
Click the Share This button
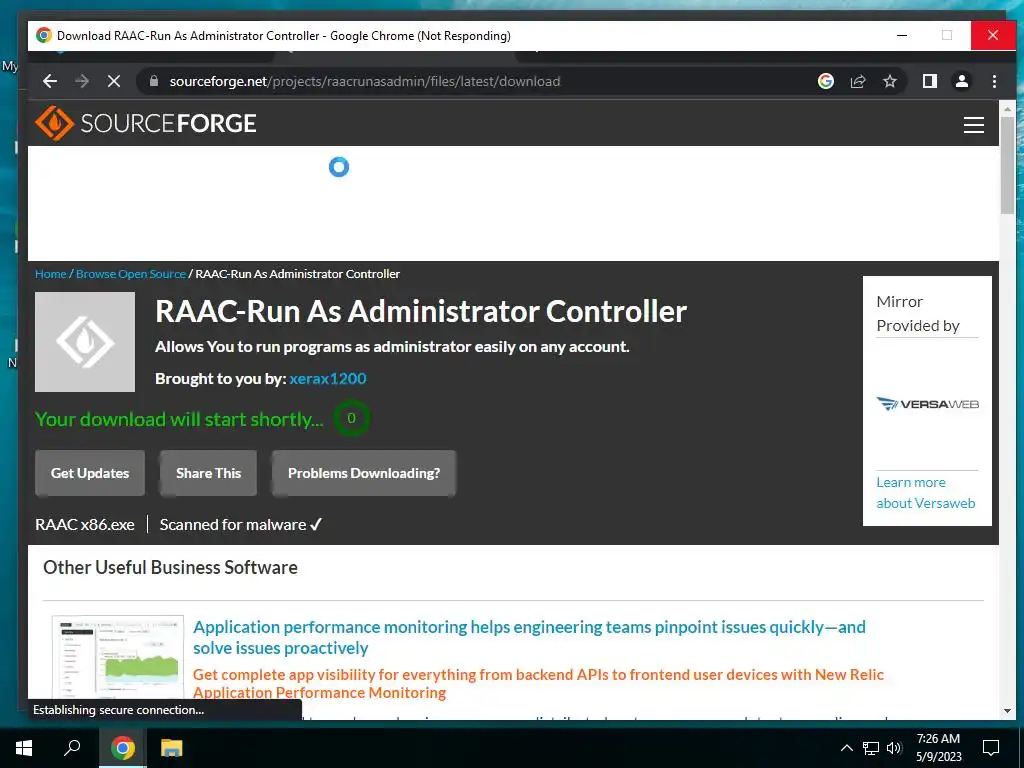(x=208, y=473)
